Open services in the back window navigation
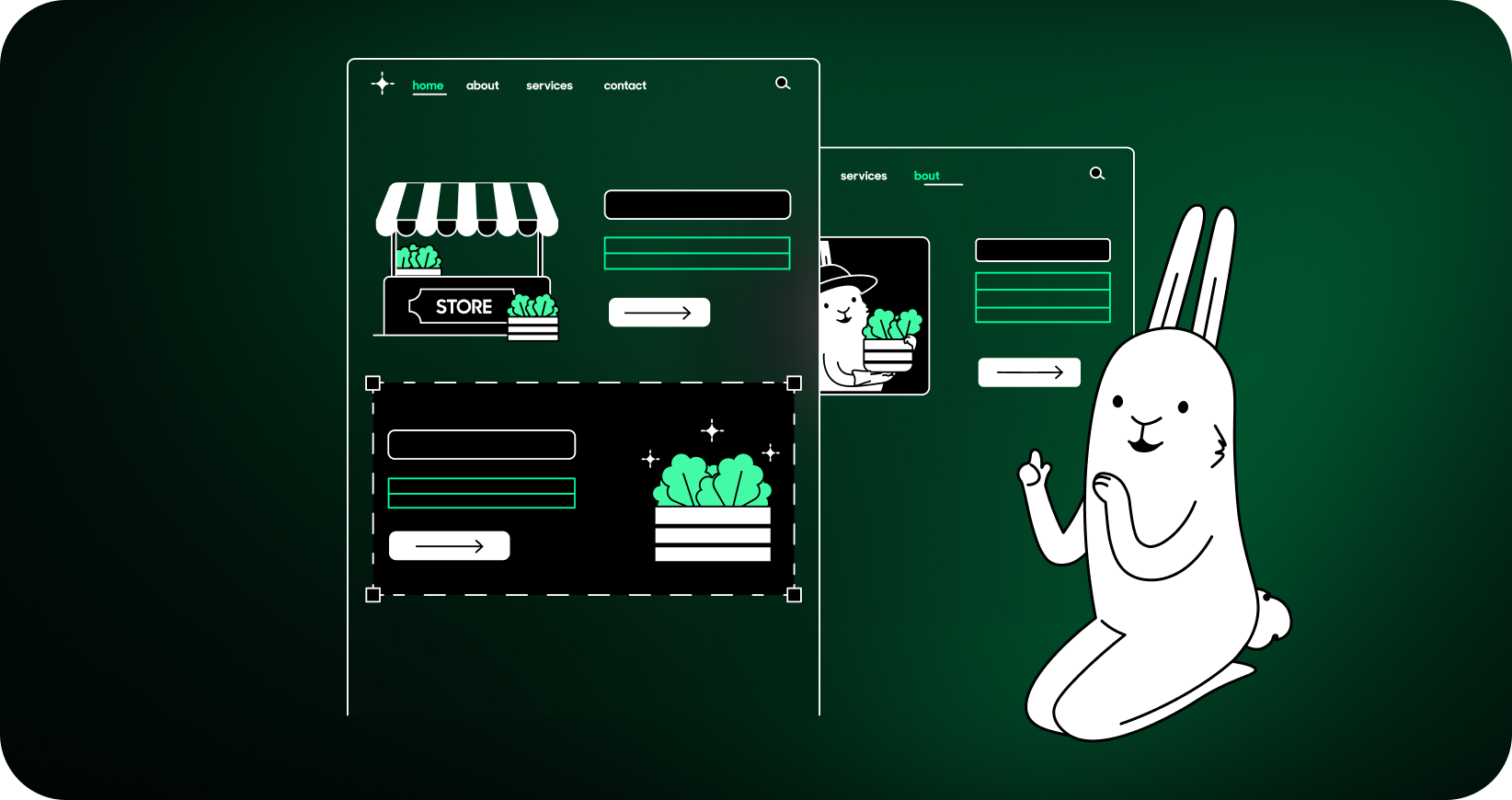Screen dimensions: 1512x800 864,176
